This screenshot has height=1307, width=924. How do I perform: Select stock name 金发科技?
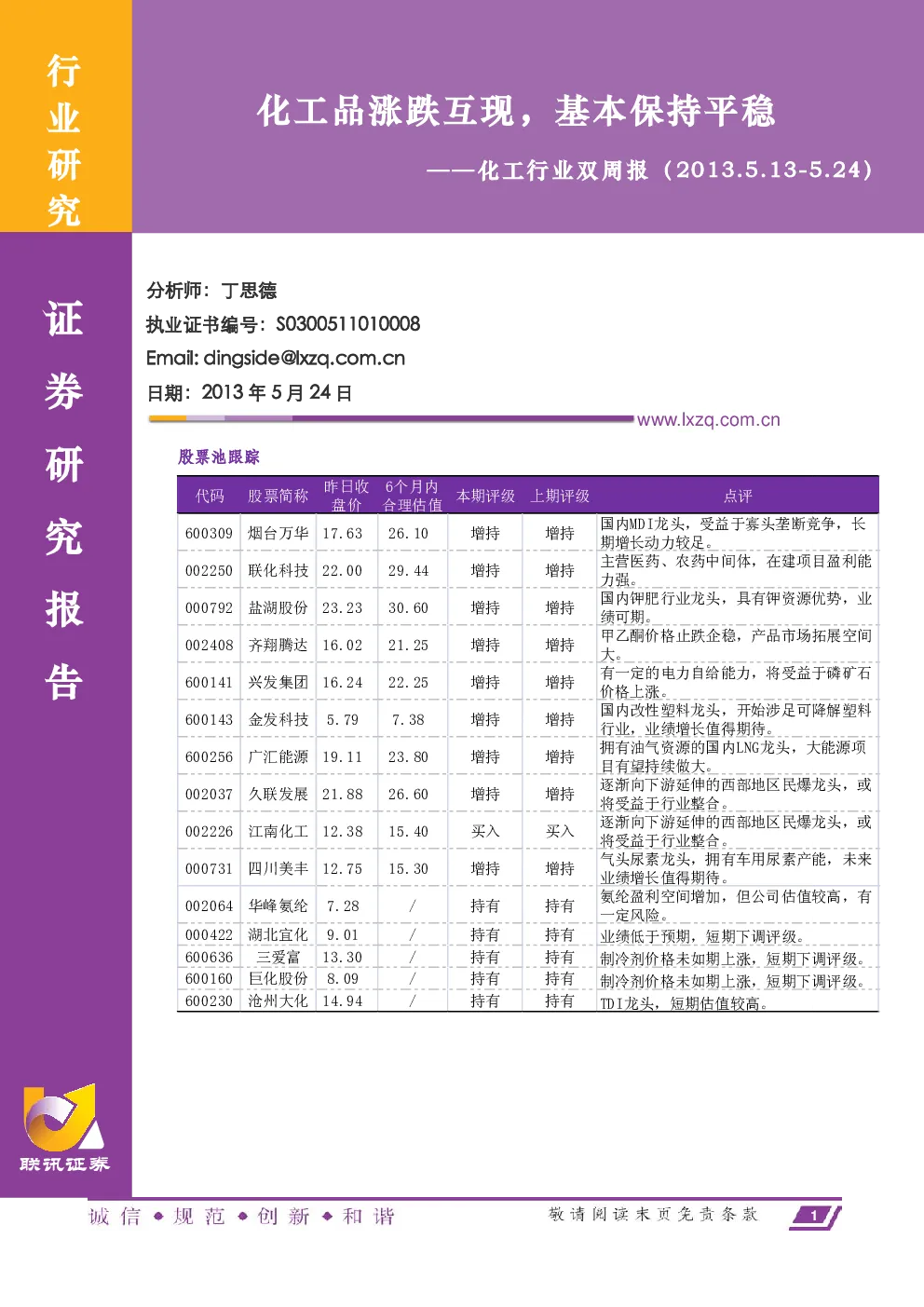[x=278, y=719]
